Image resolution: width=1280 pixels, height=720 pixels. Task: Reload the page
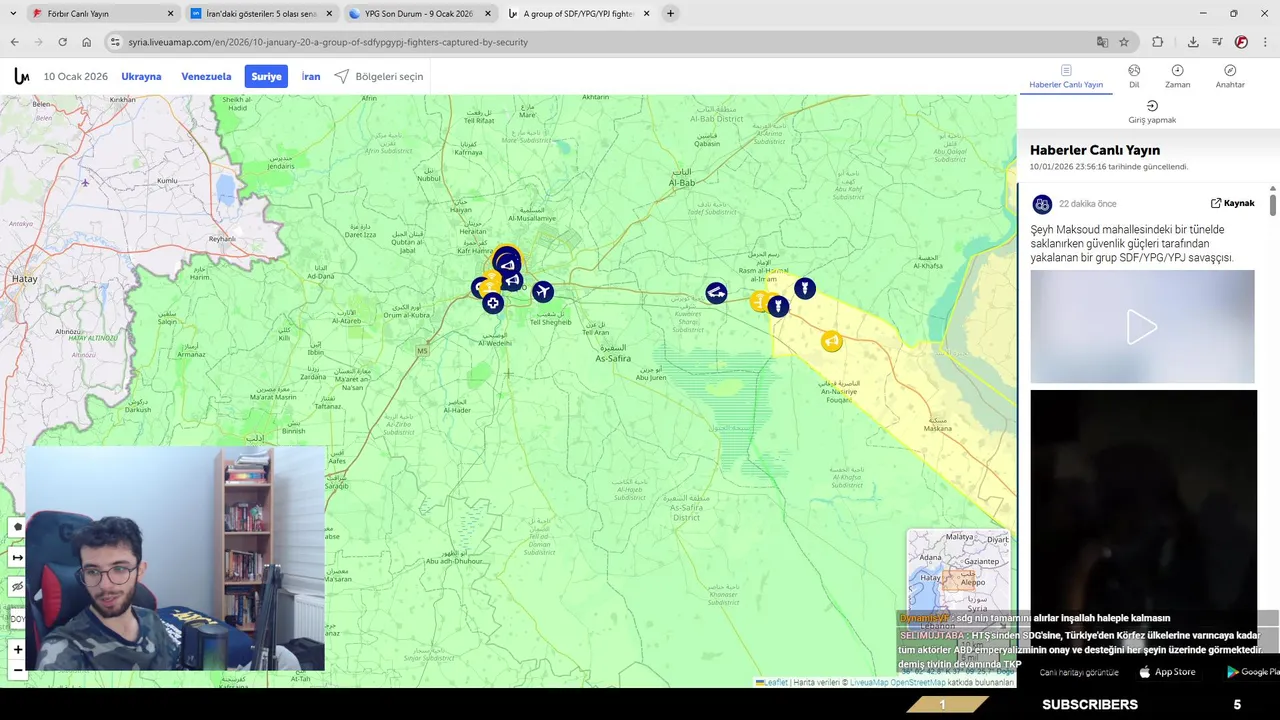[62, 42]
